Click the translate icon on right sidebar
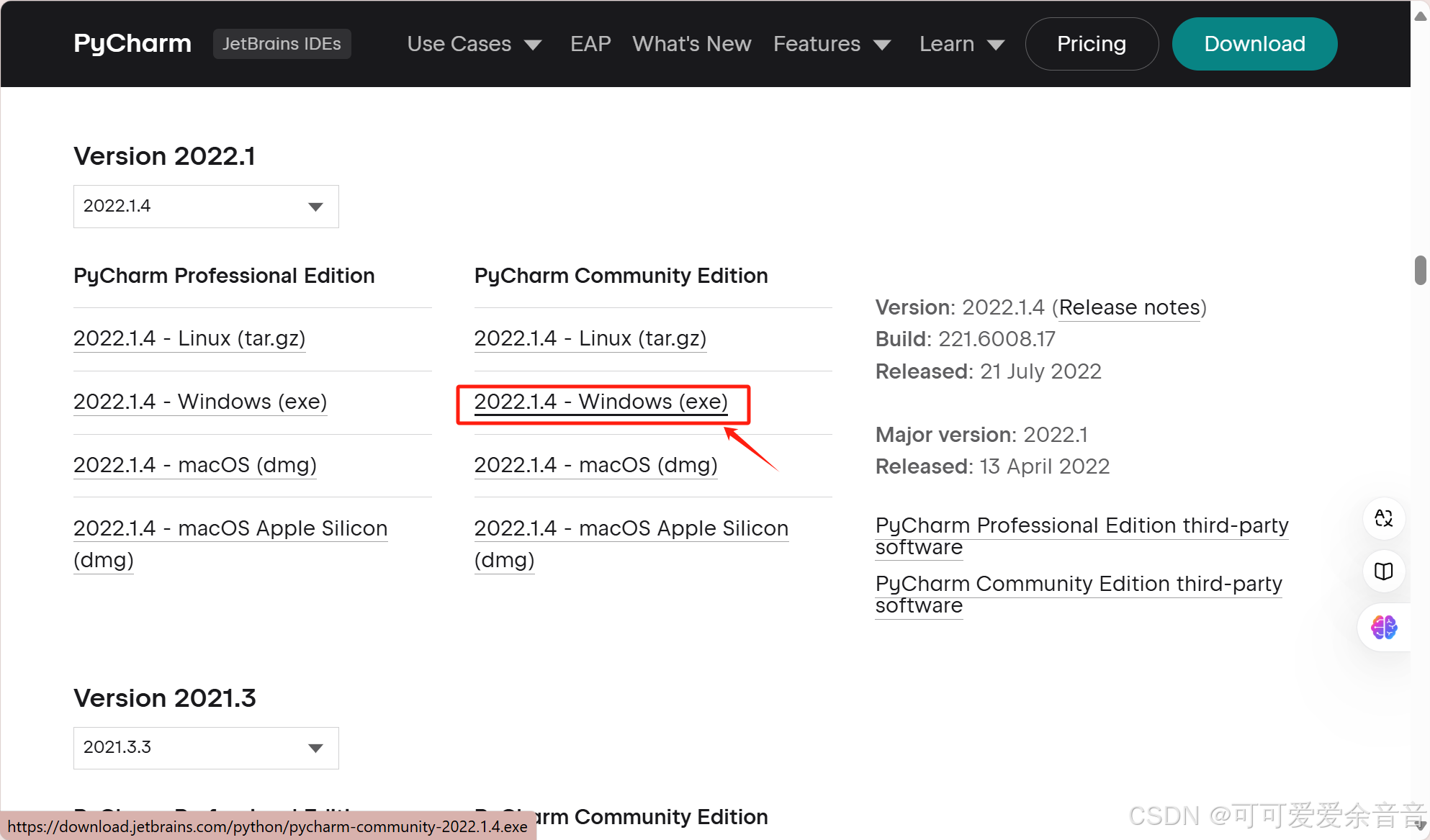This screenshot has height=840, width=1430. (1384, 518)
